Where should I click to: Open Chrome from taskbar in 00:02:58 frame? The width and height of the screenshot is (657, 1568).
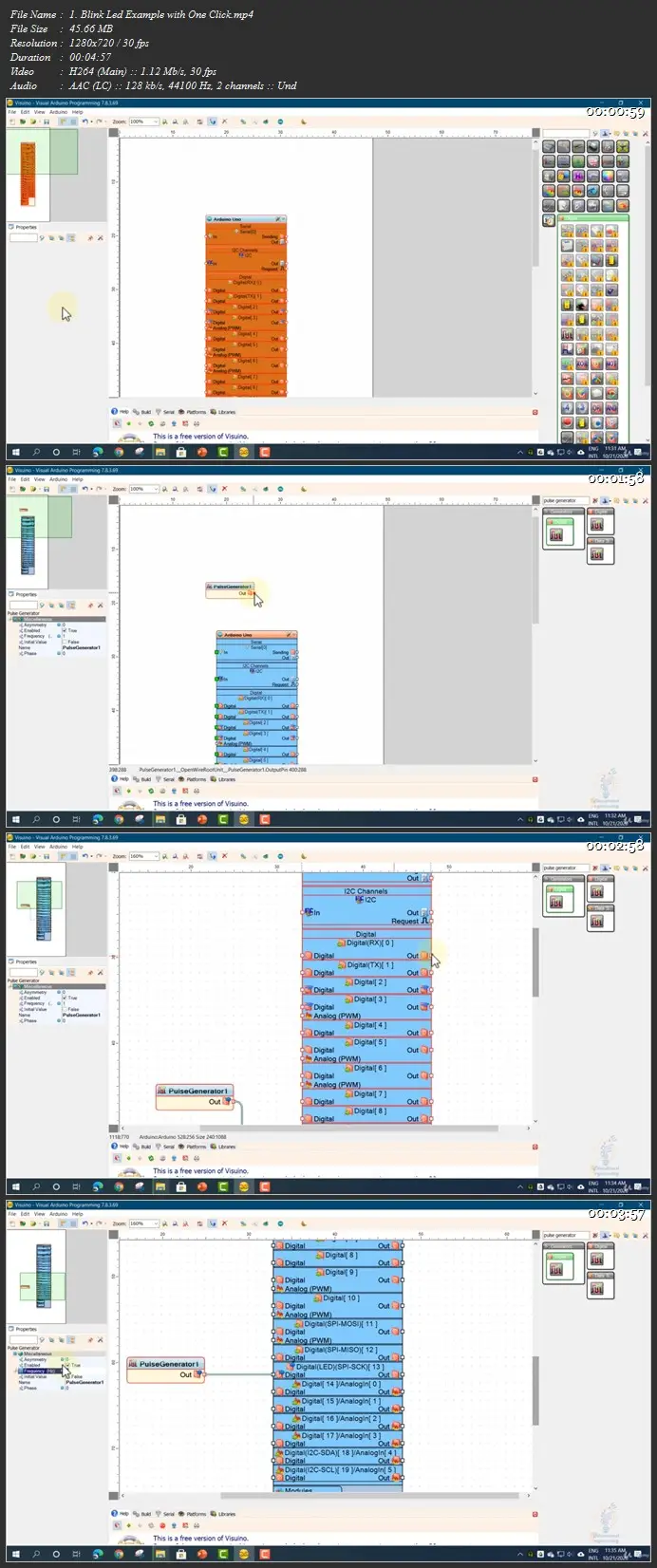[x=119, y=1186]
